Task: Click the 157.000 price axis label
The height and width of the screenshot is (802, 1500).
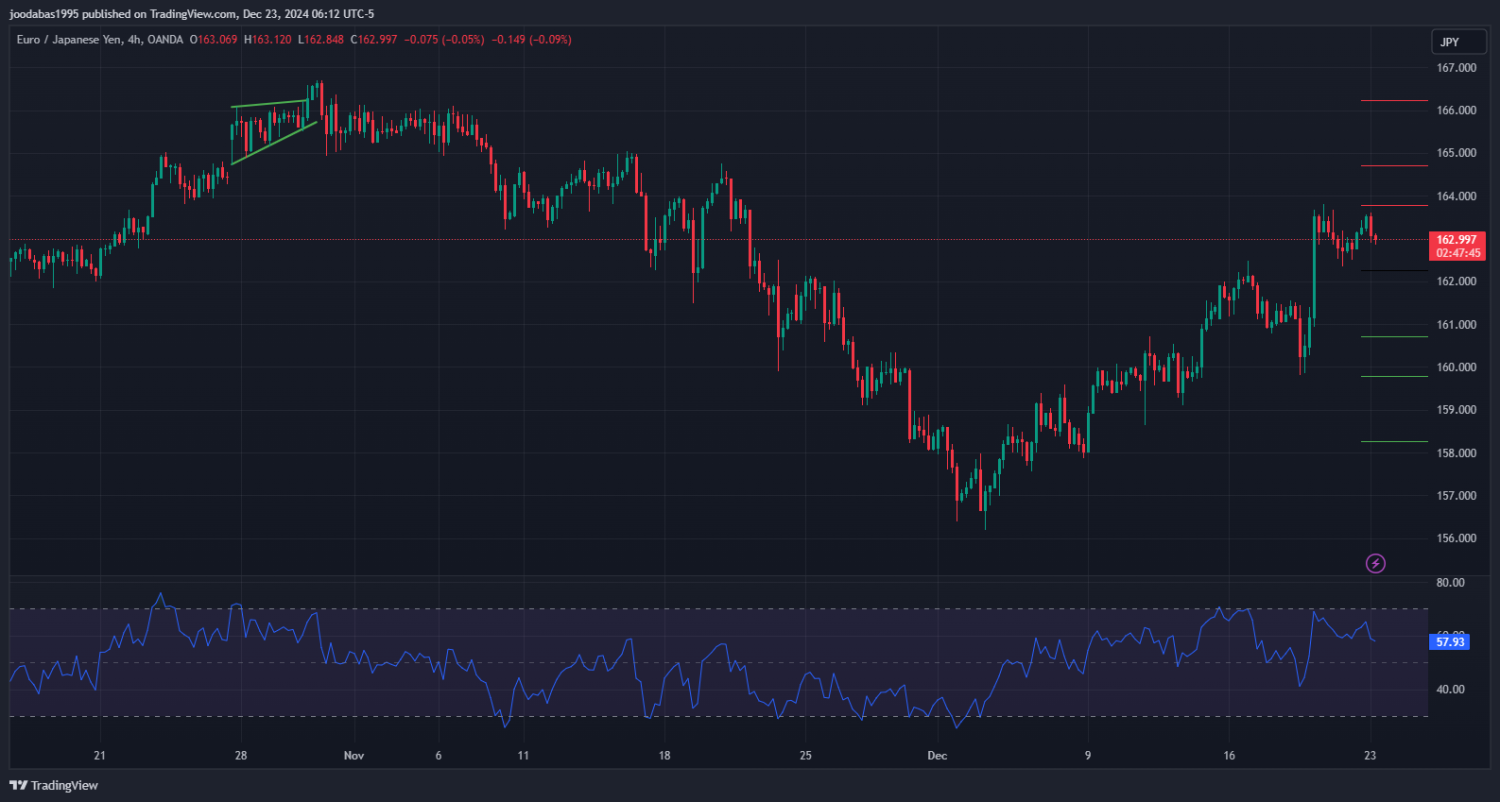Action: (x=1457, y=496)
